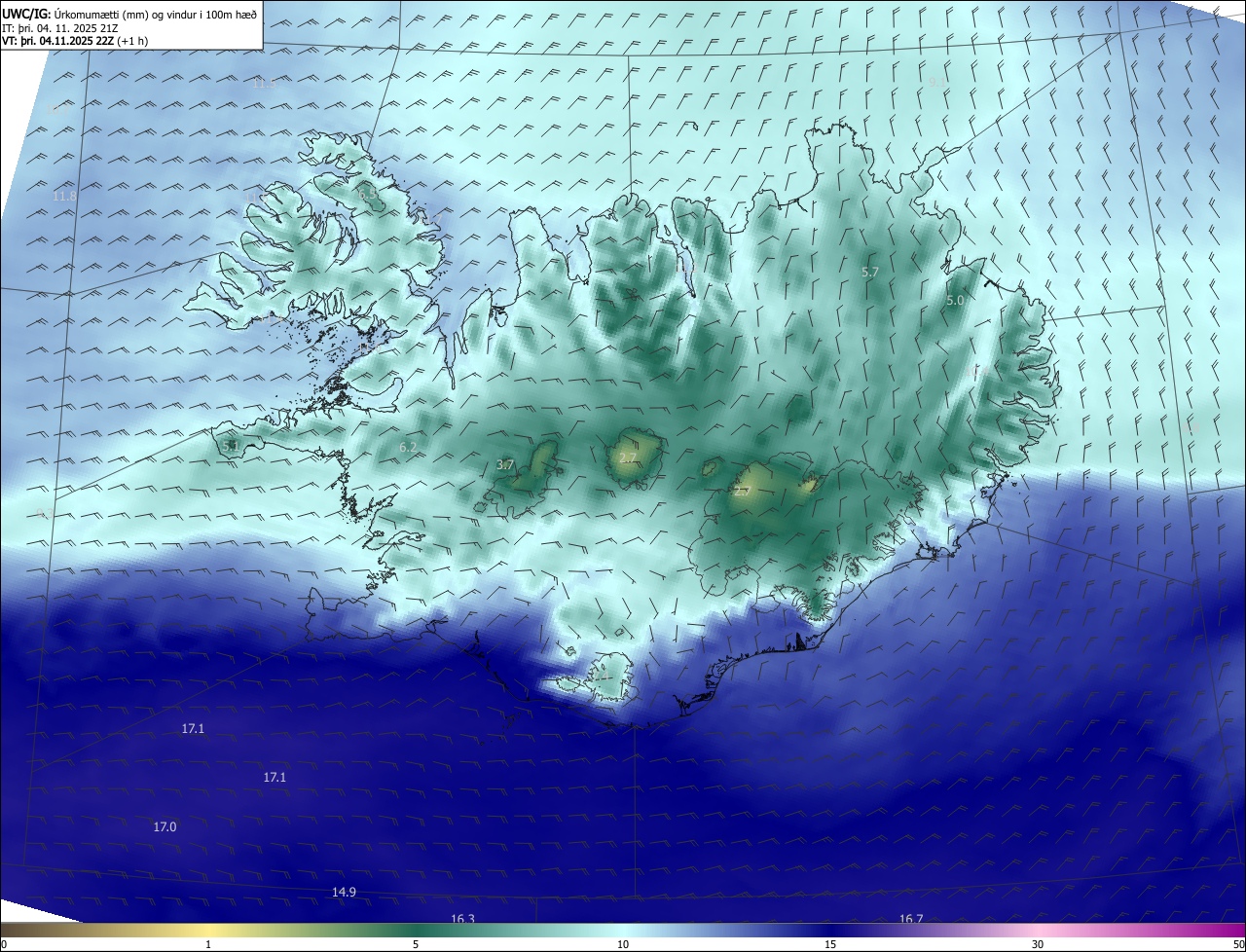Click the 30 tick on the color scale
Image resolution: width=1246 pixels, height=952 pixels.
pyautogui.click(x=1038, y=944)
